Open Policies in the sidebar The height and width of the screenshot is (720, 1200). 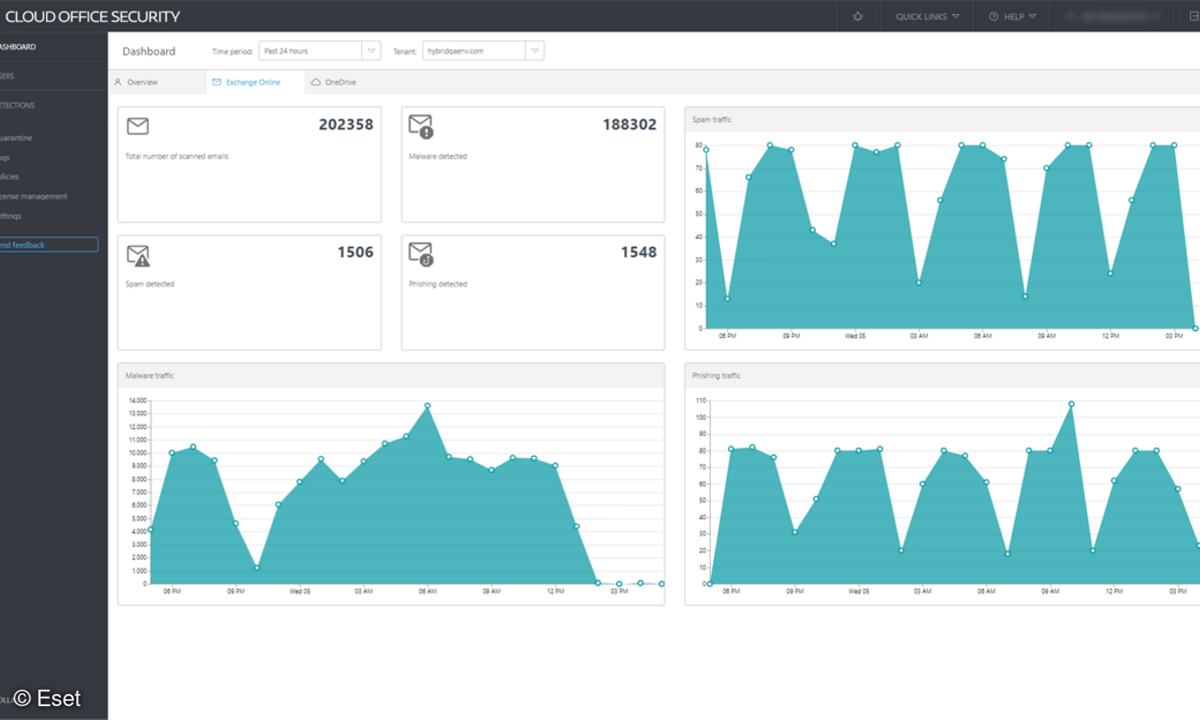click(10, 177)
